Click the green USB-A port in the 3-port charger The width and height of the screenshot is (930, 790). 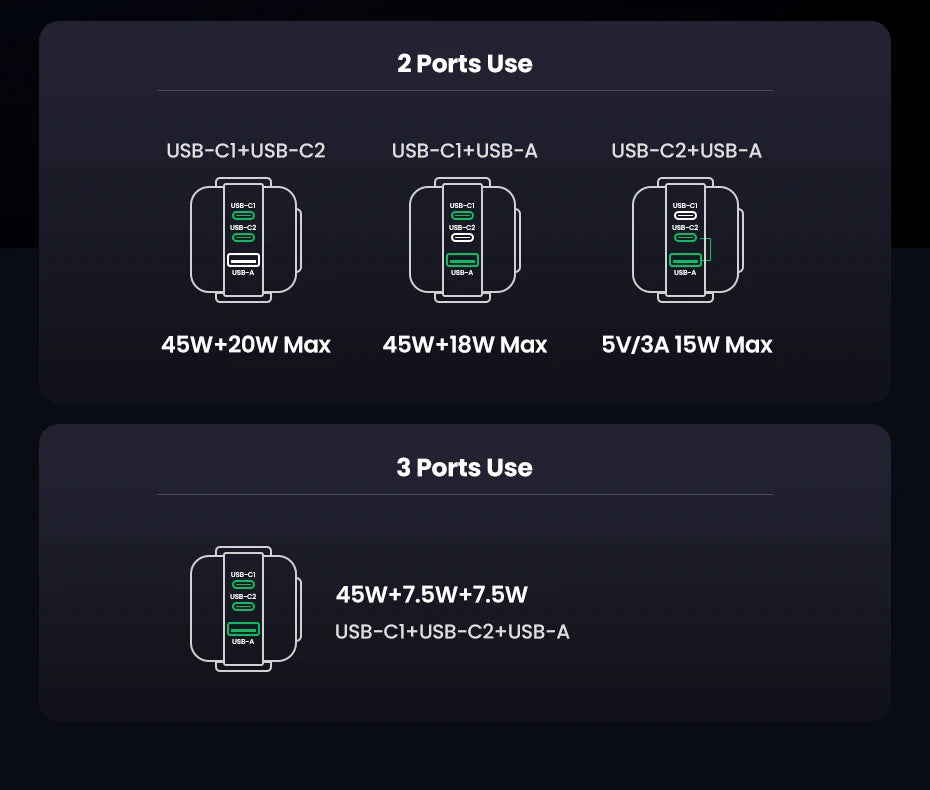[243, 629]
